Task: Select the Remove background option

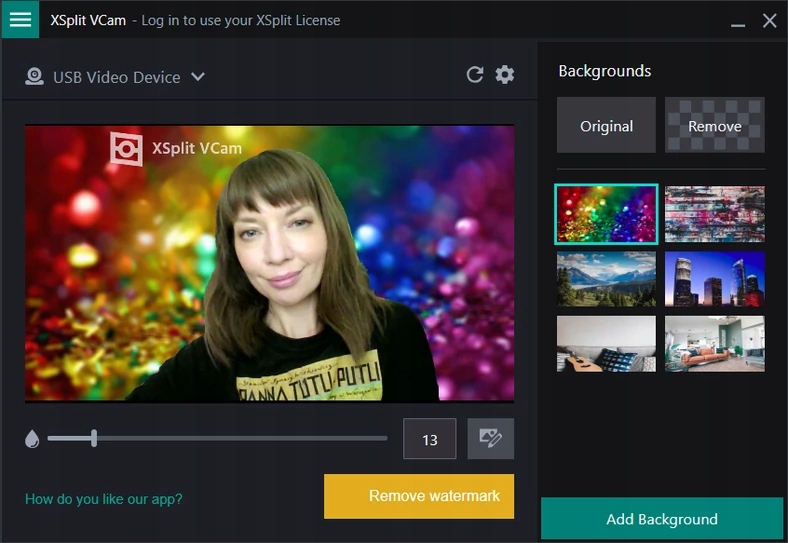Action: click(715, 125)
